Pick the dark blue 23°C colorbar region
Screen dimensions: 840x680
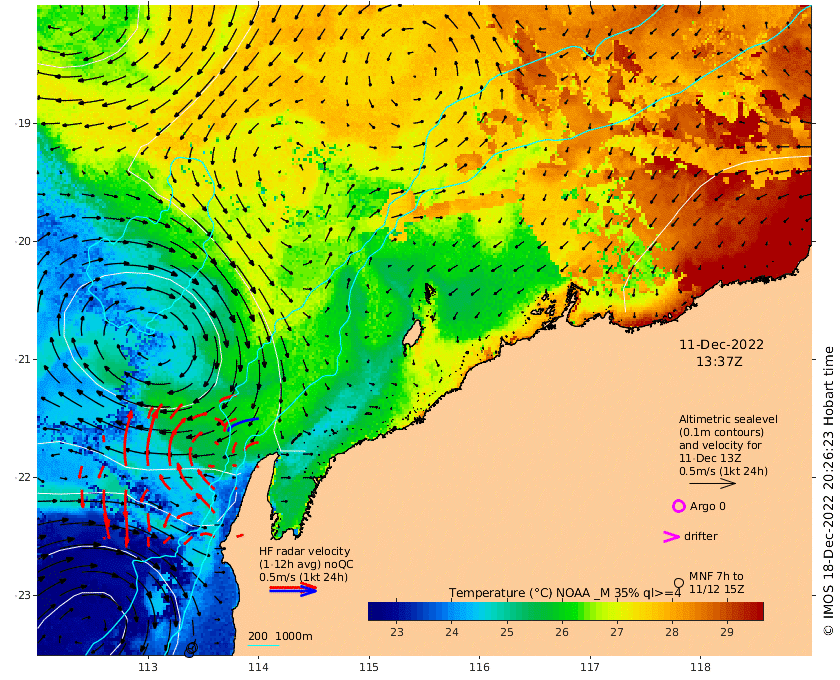click(396, 611)
